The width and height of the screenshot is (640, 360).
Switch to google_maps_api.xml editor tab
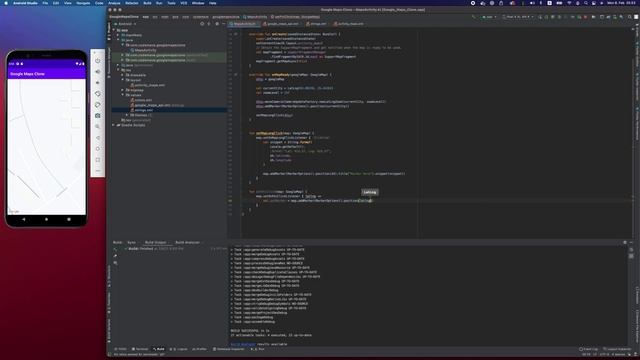tap(282, 24)
